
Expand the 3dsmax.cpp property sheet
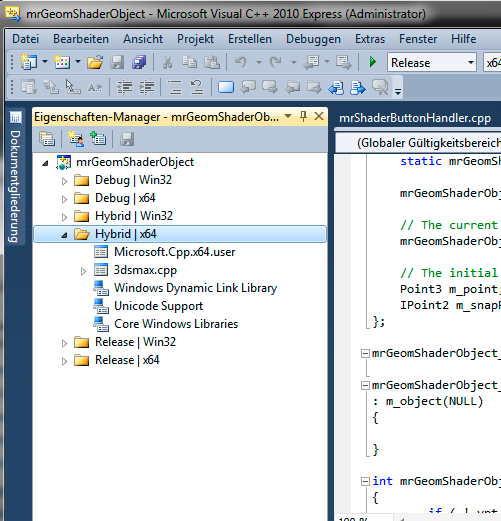pyautogui.click(x=83, y=271)
